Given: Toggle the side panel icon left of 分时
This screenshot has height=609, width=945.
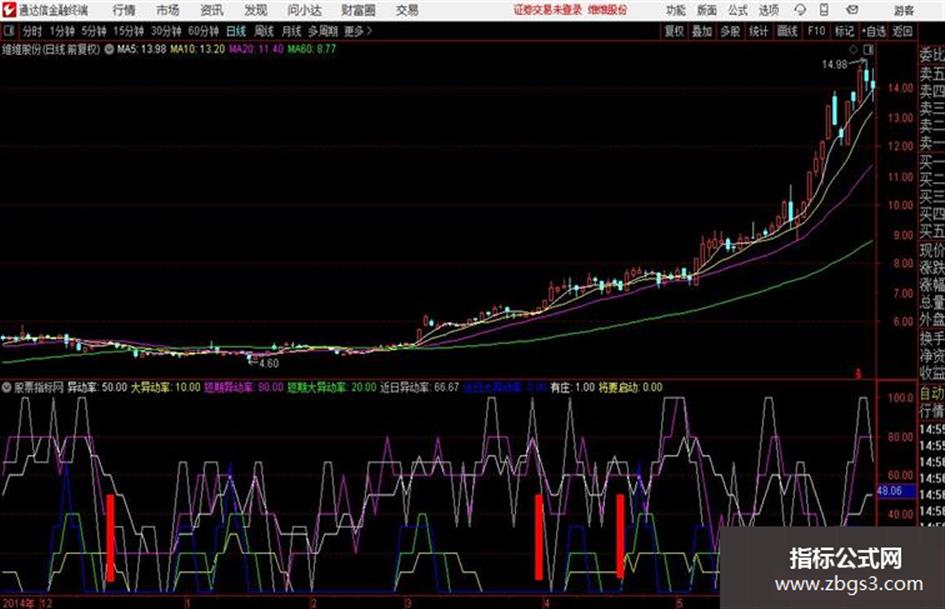Looking at the screenshot, I should (8, 30).
